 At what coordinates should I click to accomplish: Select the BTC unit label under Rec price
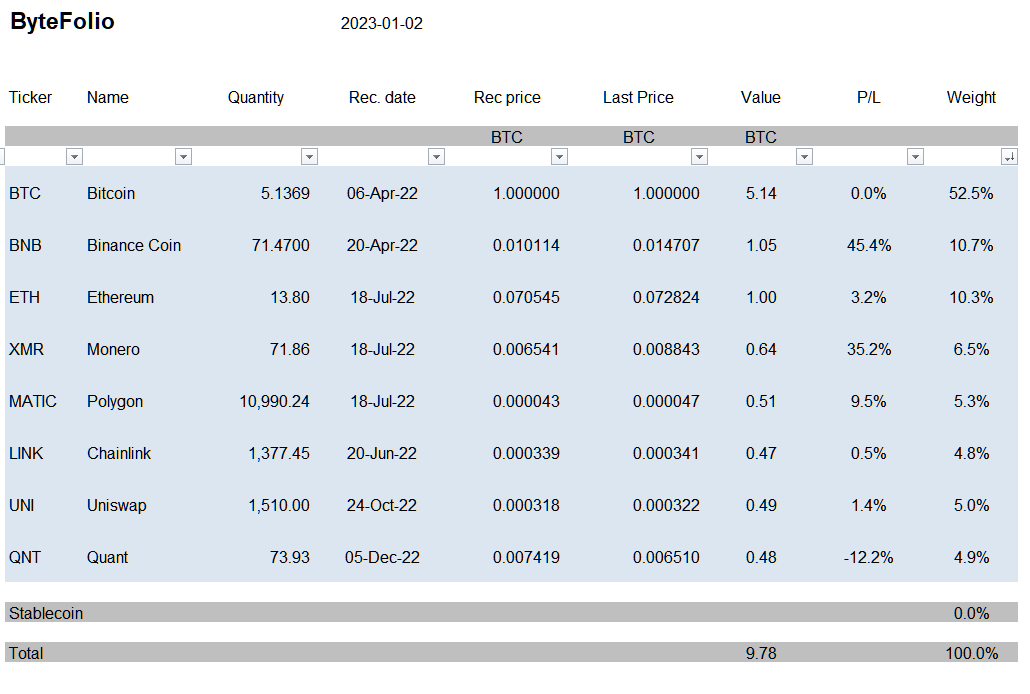pyautogui.click(x=507, y=137)
